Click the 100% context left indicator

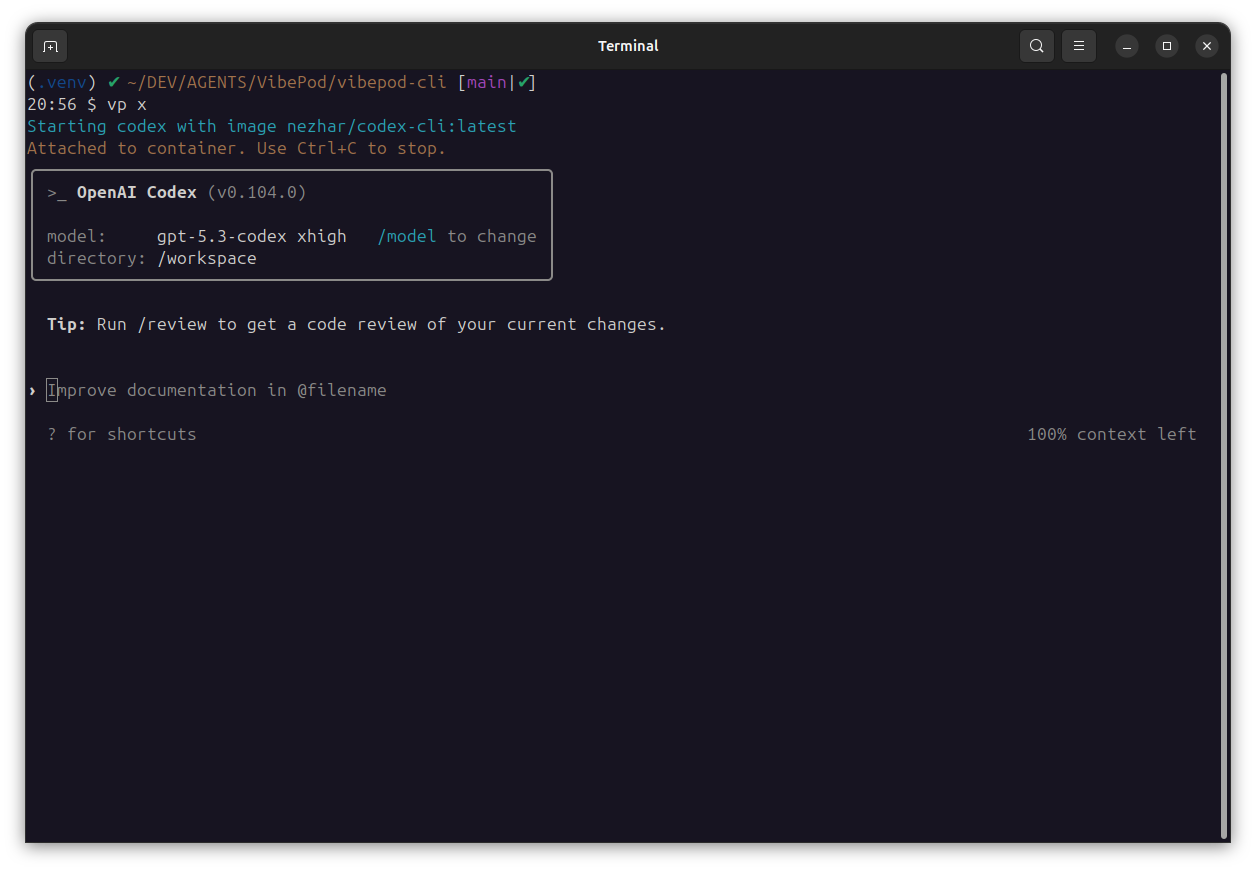(x=1111, y=434)
